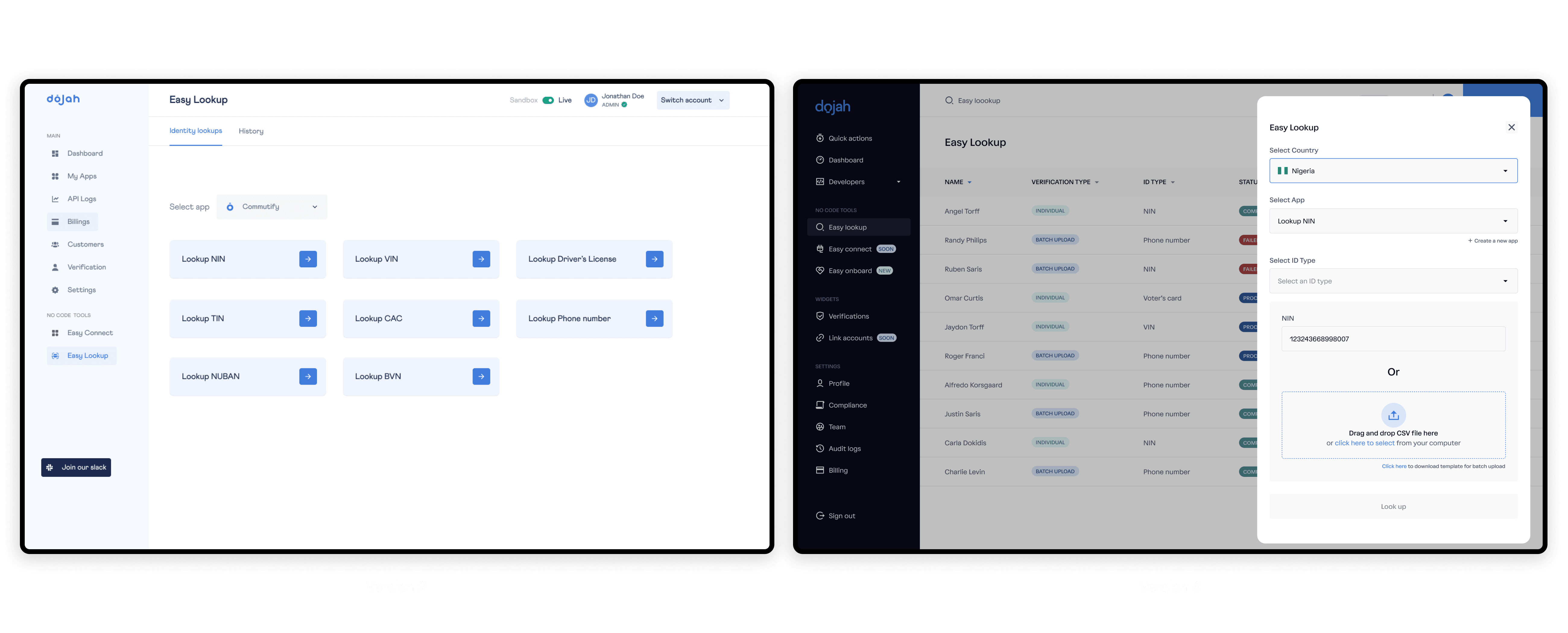1568x633 pixels.
Task: Click the CSV upload icon
Action: [1393, 415]
